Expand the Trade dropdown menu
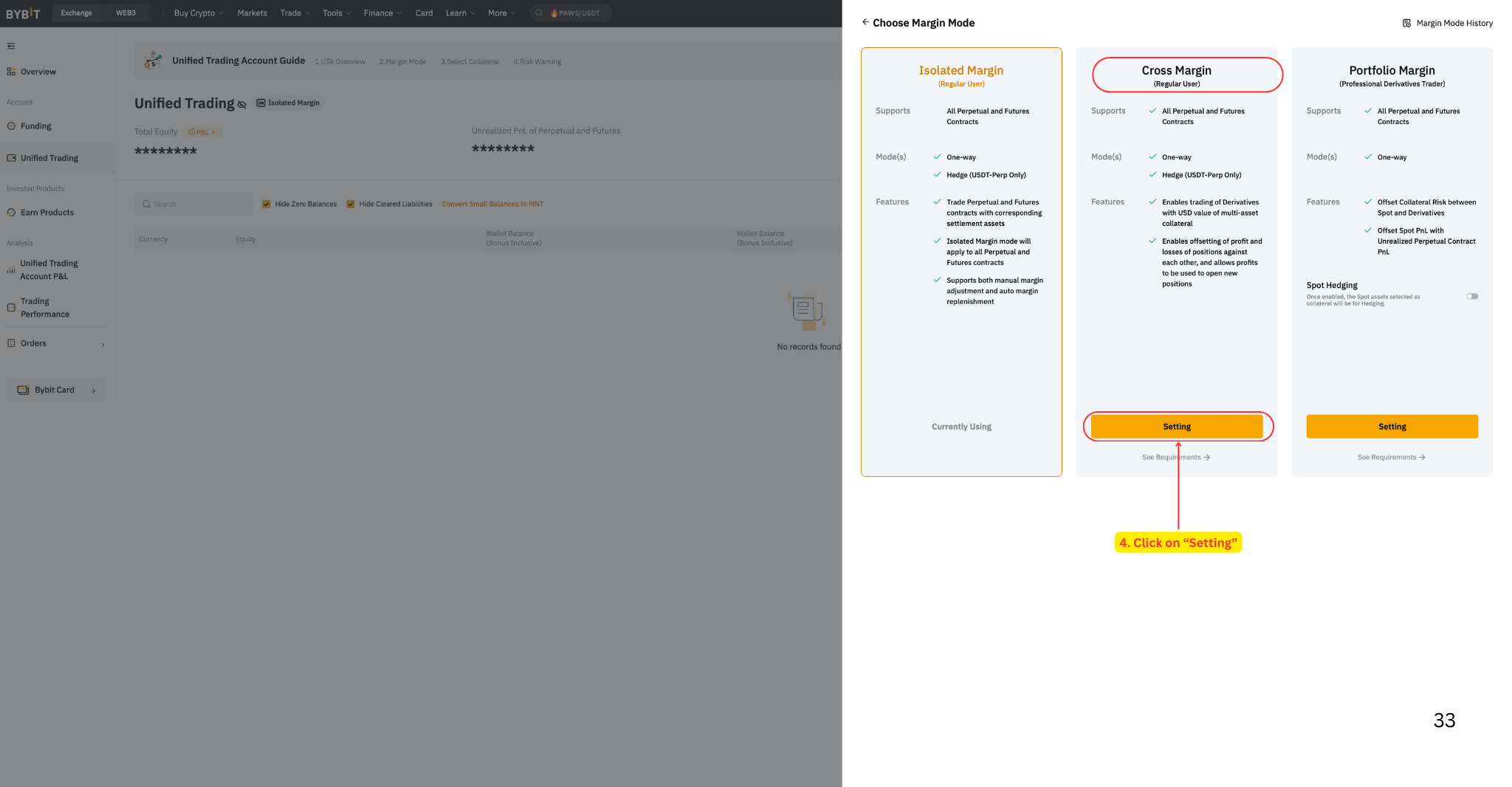 [x=295, y=13]
